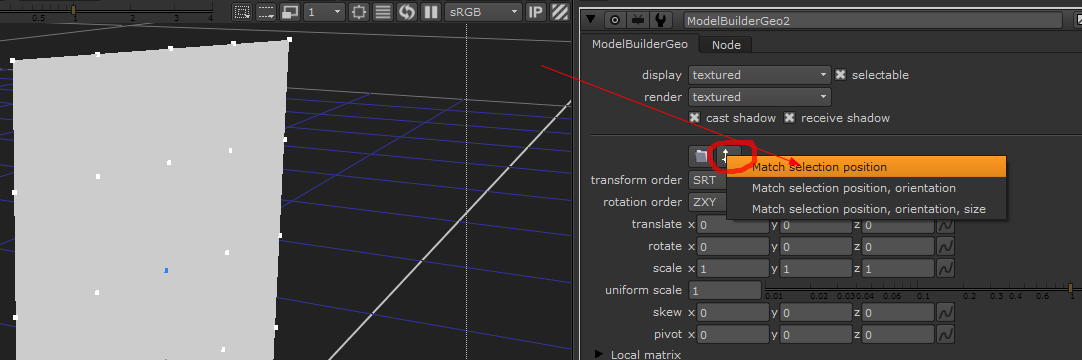The image size is (1082, 360).
Task: Open the sRGB colorspace dropdown
Action: click(483, 12)
